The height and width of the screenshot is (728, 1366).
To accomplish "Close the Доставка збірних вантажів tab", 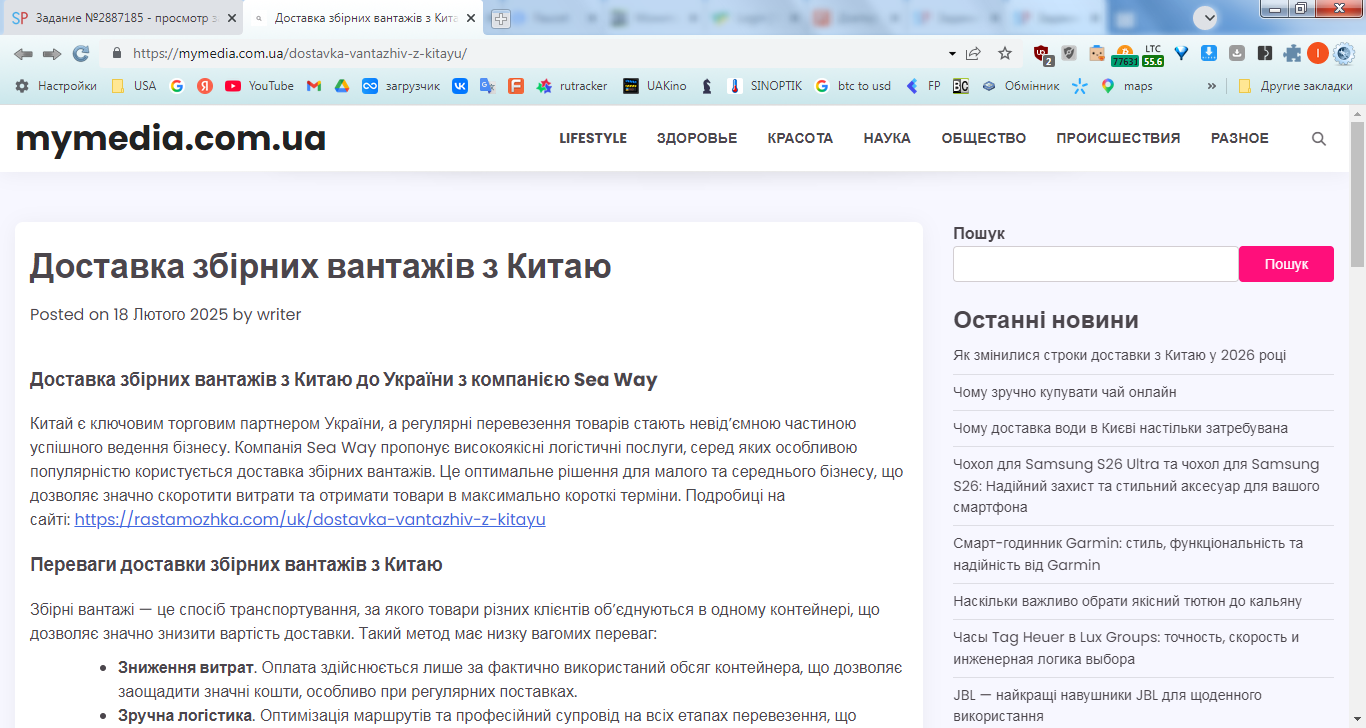I will 471,18.
